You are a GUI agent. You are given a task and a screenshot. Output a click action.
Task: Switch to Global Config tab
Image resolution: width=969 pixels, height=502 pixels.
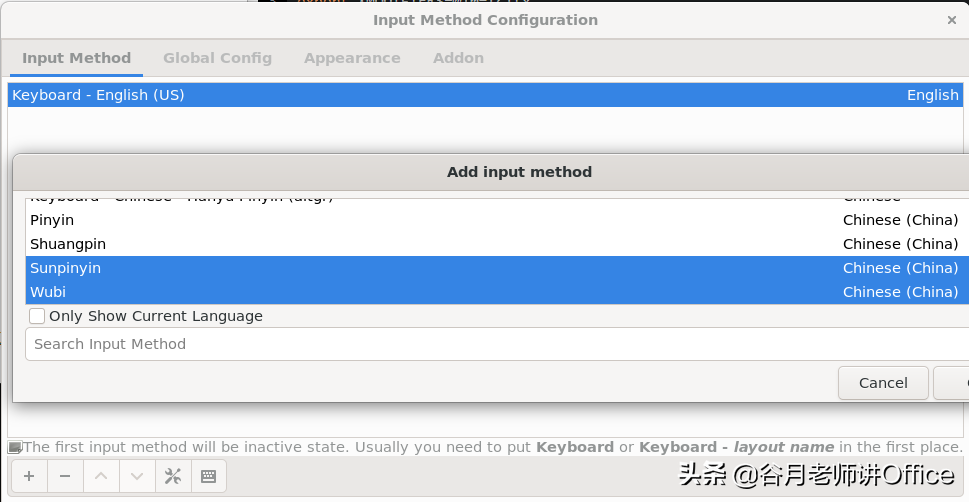coord(218,58)
